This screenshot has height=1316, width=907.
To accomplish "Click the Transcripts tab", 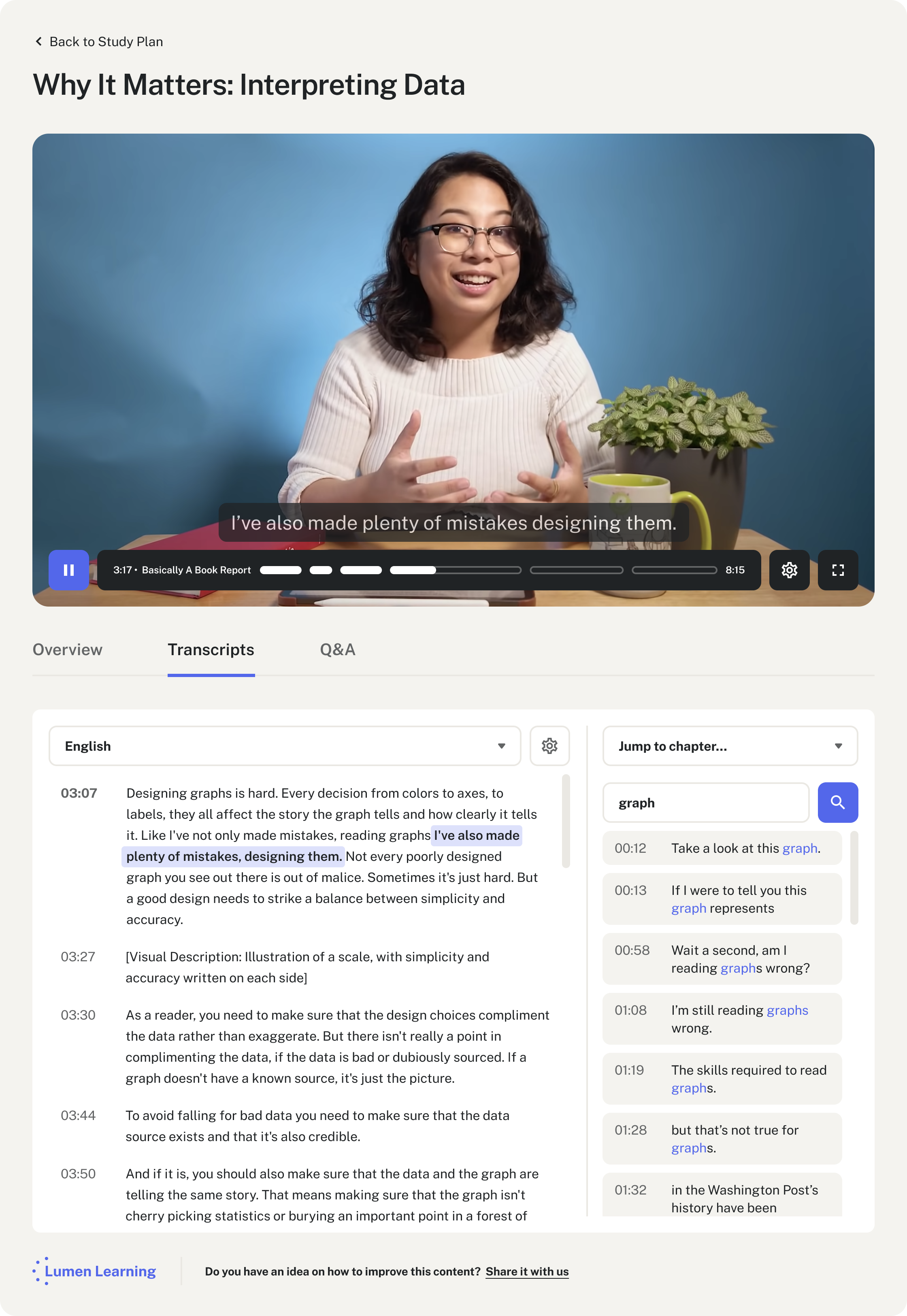I will click(x=211, y=649).
